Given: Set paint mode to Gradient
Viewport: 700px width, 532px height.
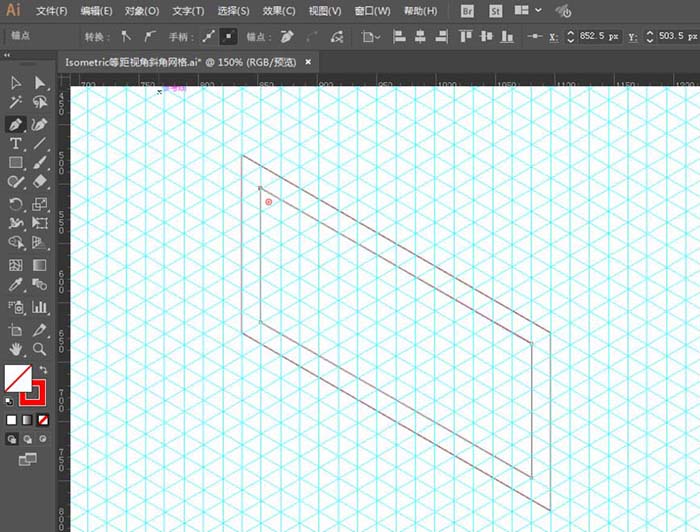Looking at the screenshot, I should pyautogui.click(x=27, y=420).
